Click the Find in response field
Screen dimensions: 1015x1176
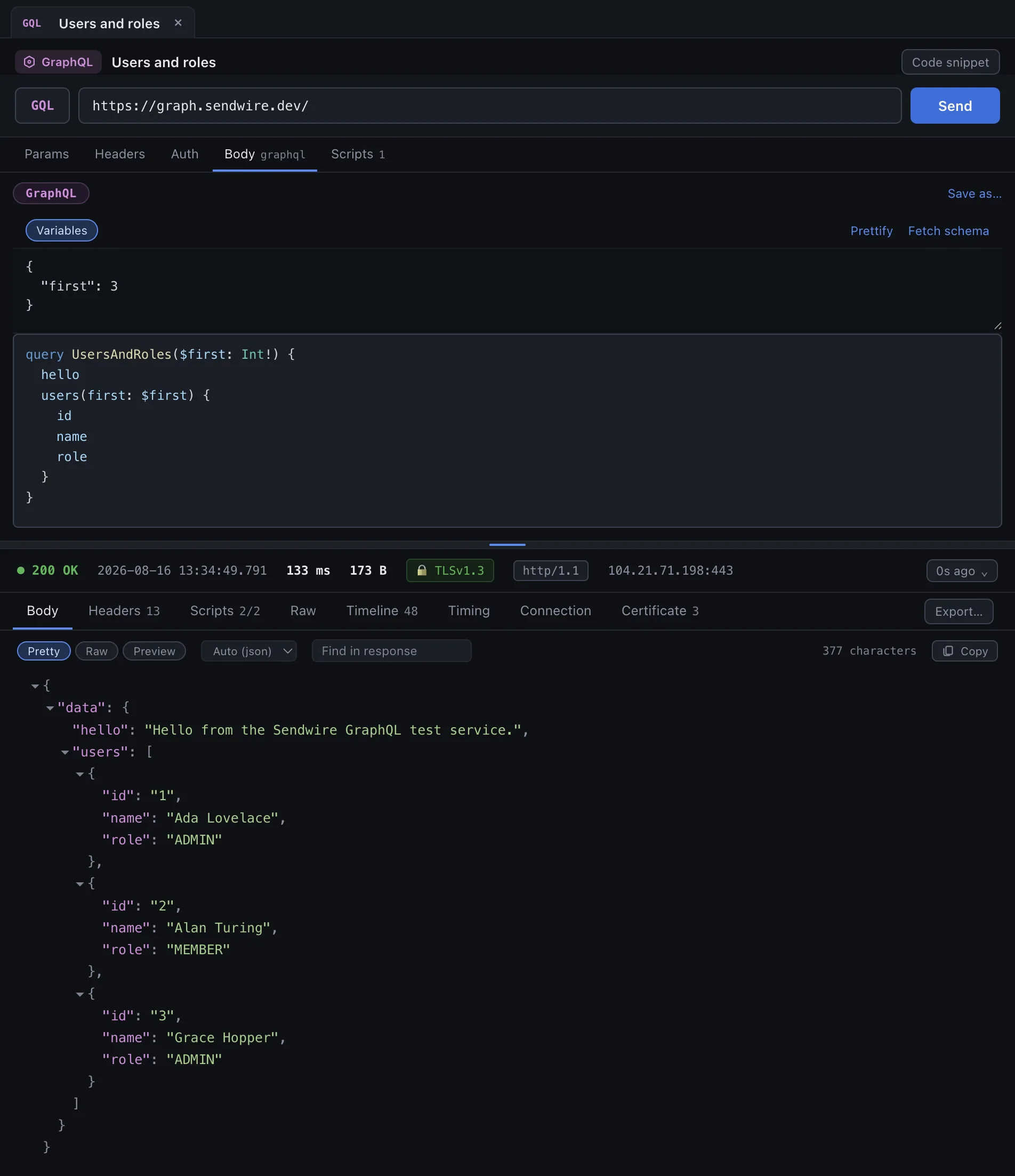(391, 651)
